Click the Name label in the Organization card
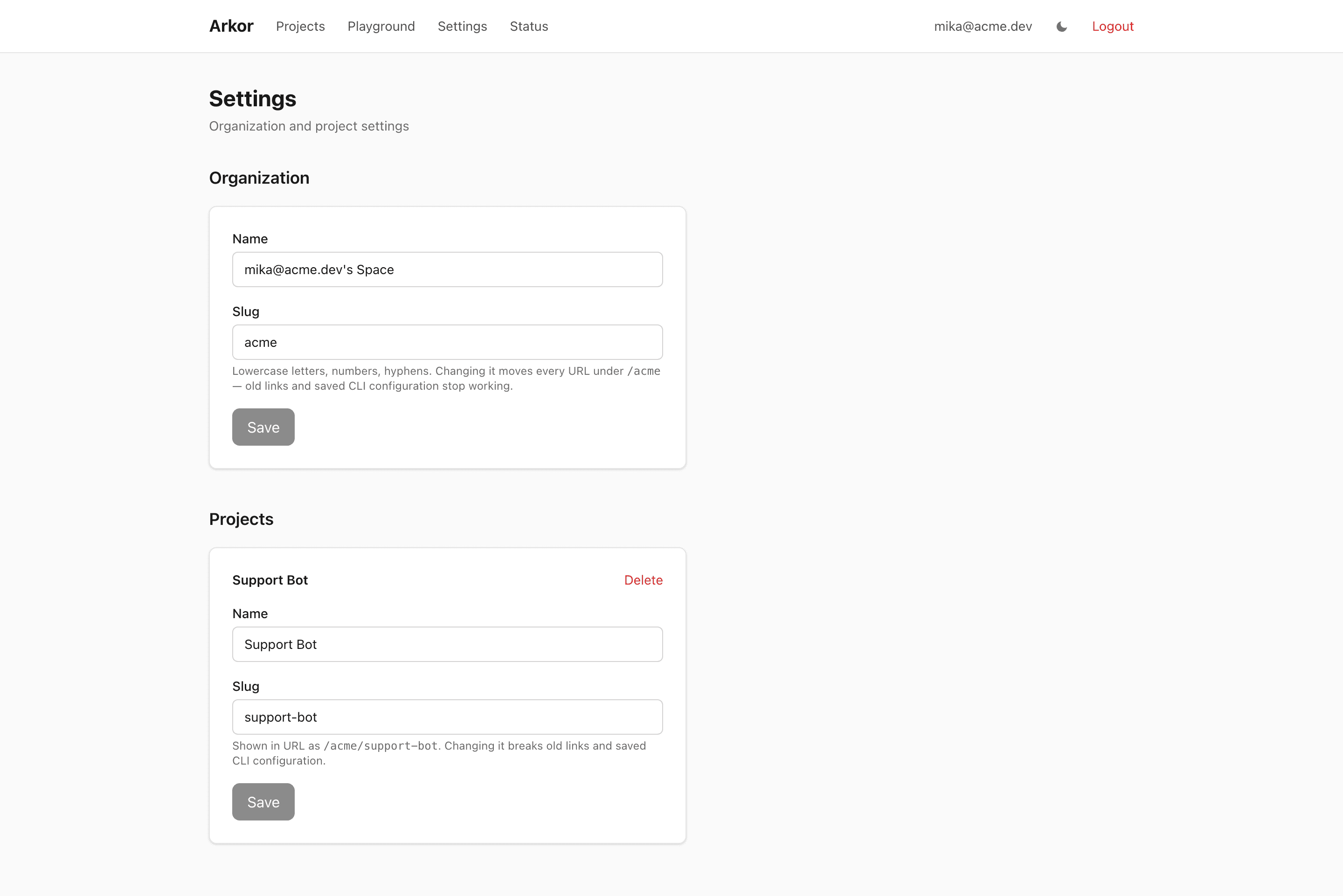 coord(250,239)
